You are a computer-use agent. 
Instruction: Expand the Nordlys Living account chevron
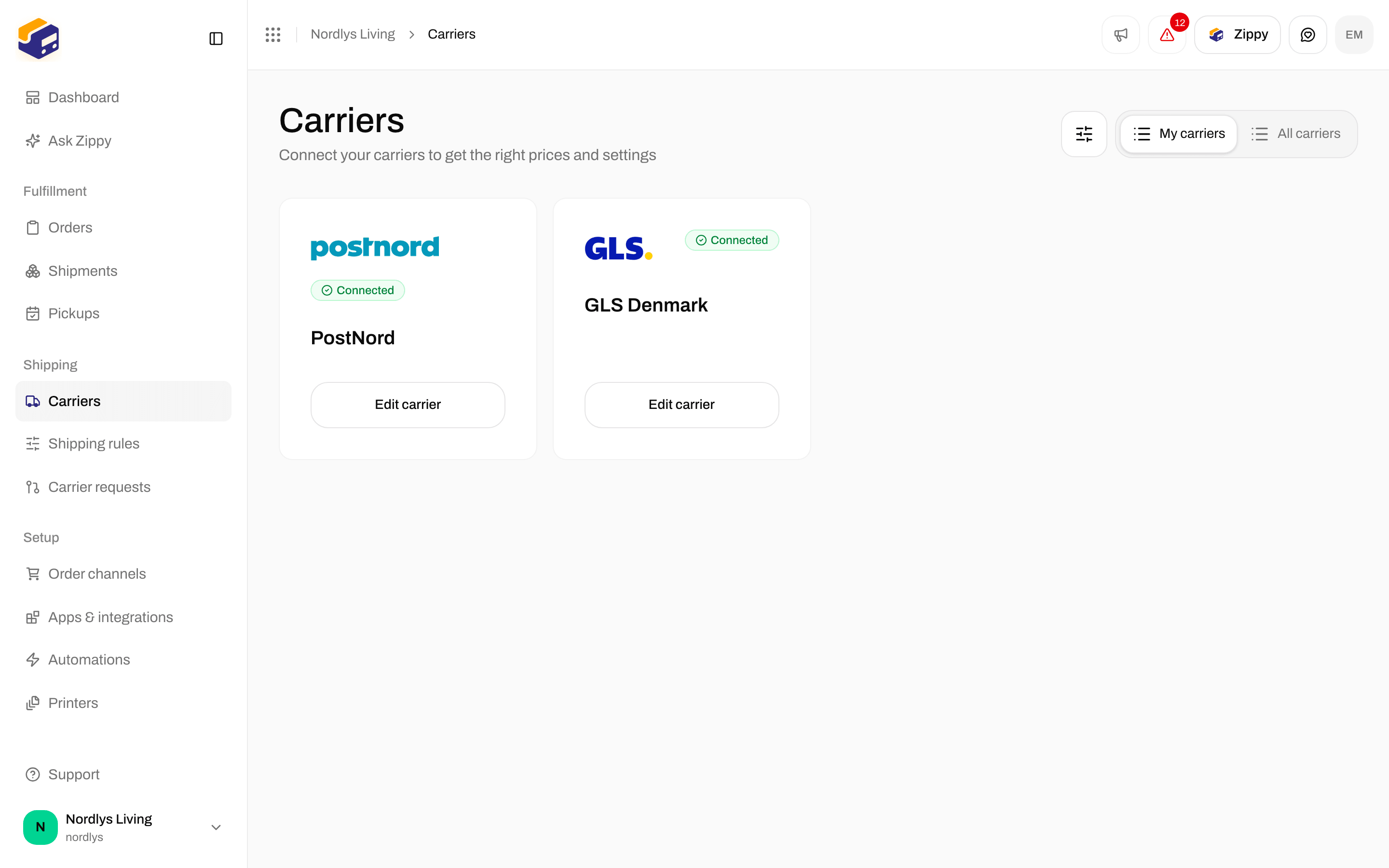tap(216, 827)
